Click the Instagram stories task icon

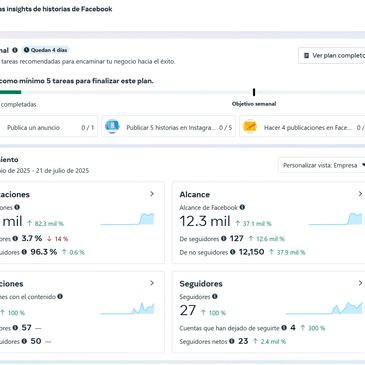pos(112,126)
